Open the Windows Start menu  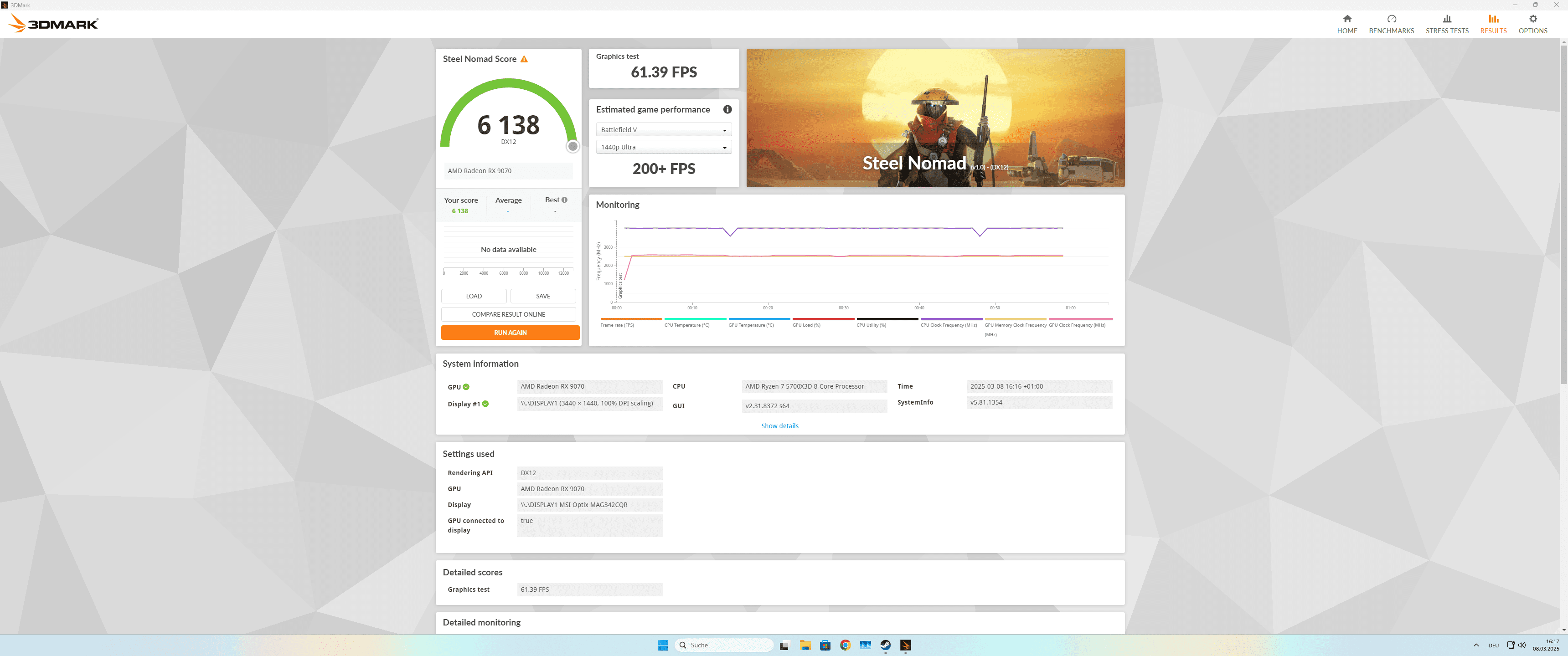coord(663,645)
